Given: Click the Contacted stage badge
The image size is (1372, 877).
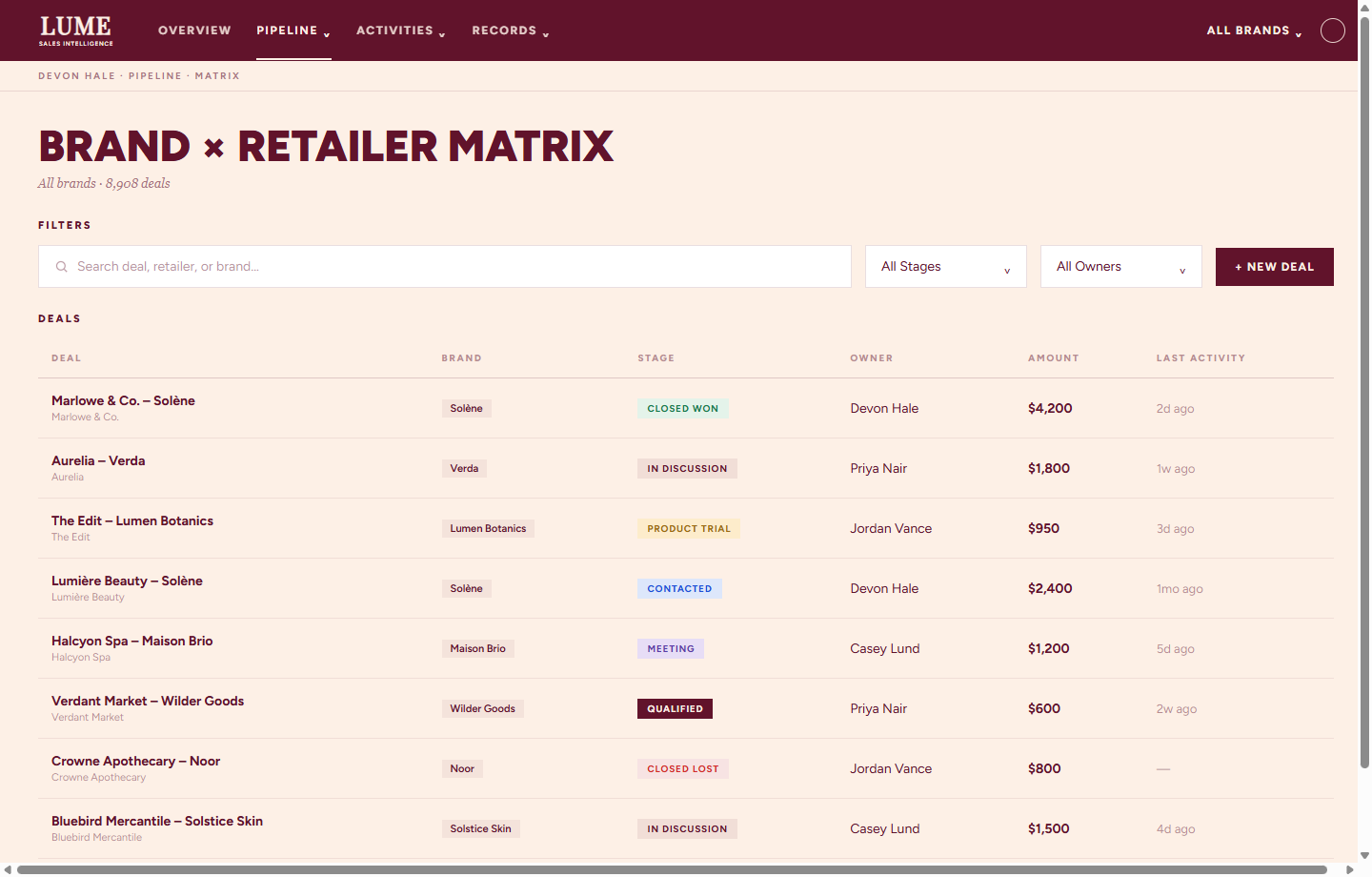Looking at the screenshot, I should tap(679, 589).
